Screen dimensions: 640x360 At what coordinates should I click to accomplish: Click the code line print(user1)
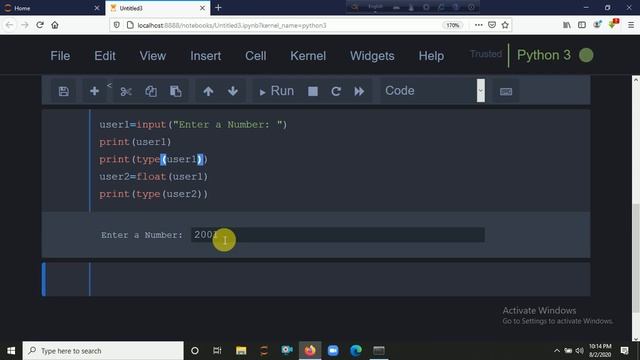(x=135, y=142)
